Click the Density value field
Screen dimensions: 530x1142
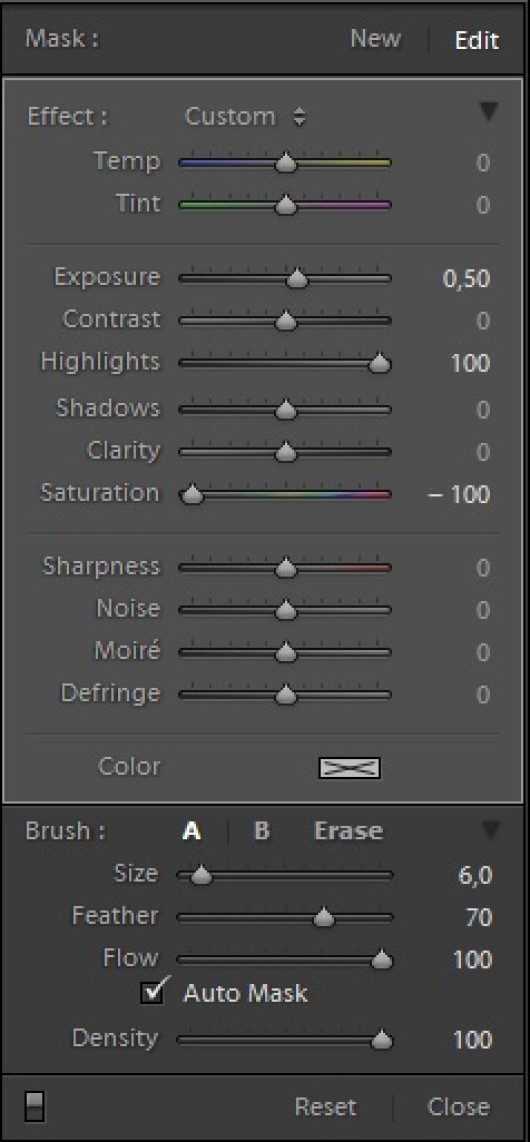pyautogui.click(x=472, y=1039)
